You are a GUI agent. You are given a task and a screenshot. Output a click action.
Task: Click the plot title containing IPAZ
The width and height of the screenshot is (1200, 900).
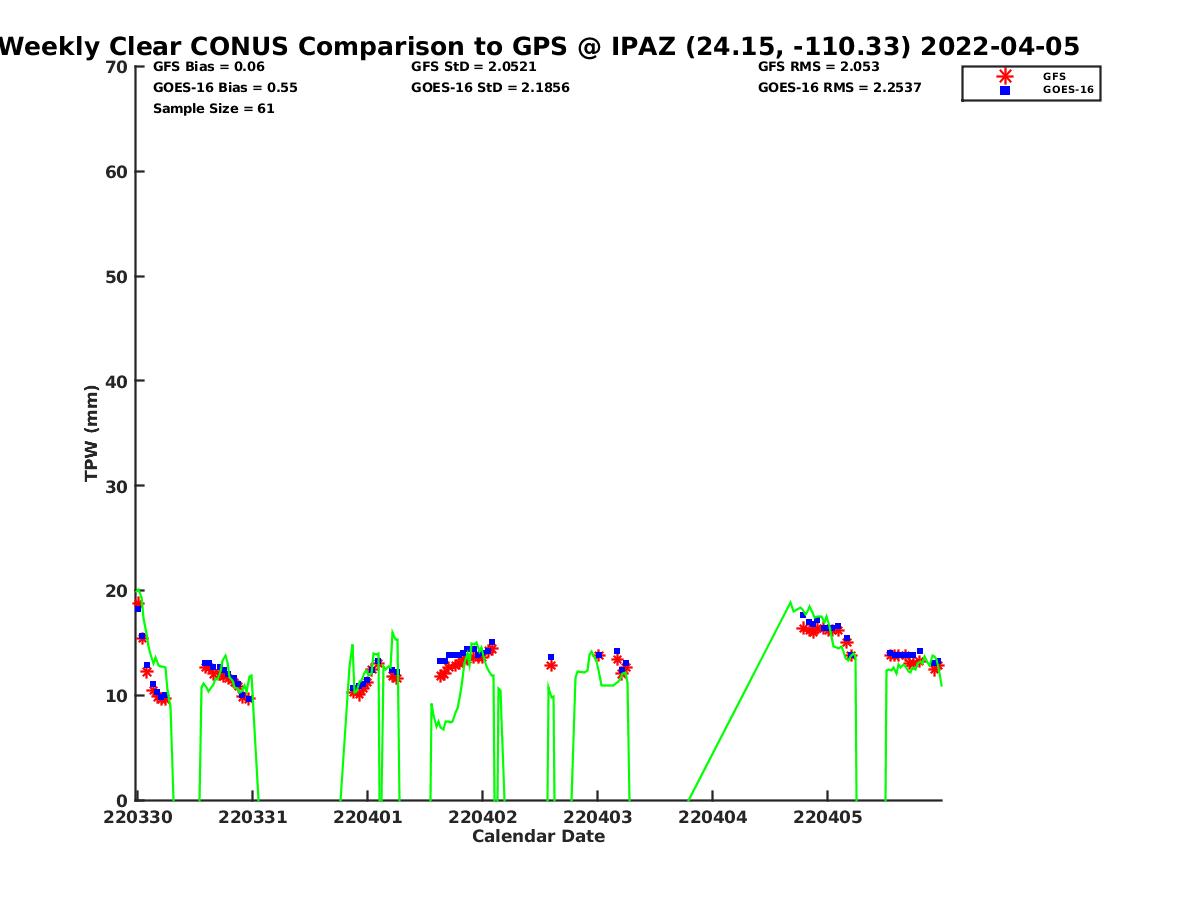[539, 46]
